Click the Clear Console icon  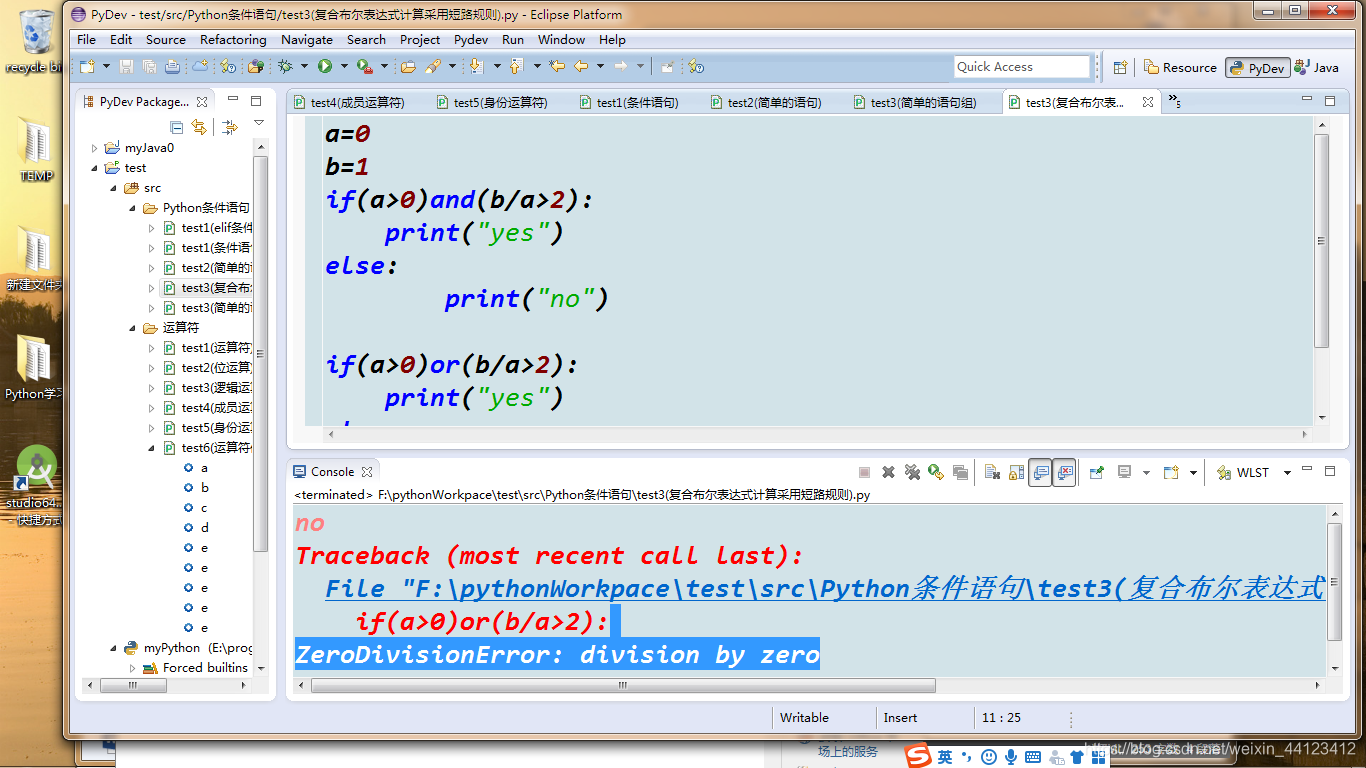click(992, 472)
